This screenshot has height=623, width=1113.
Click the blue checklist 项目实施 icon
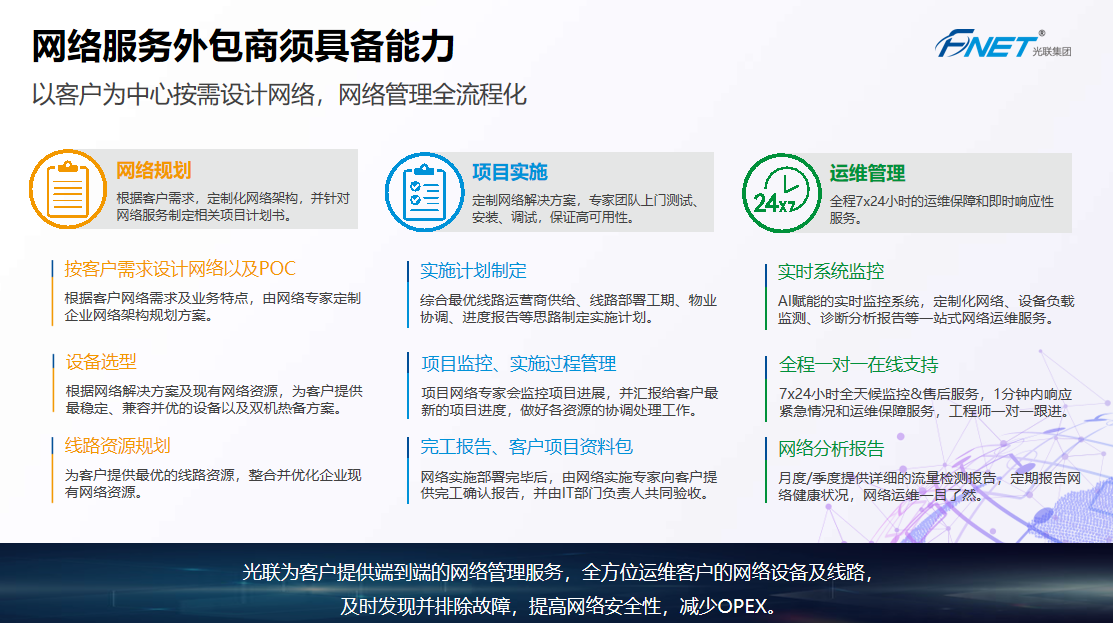pos(424,190)
